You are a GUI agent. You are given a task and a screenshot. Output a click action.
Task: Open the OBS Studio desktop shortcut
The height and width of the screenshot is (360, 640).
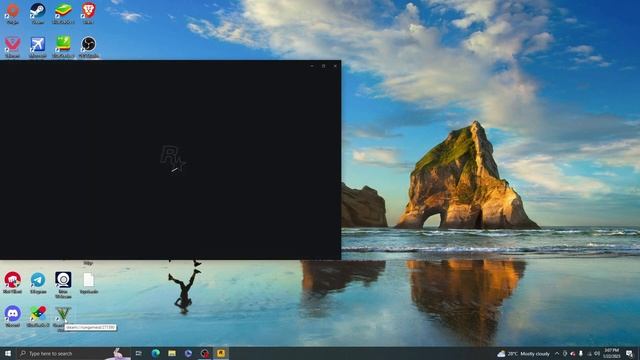pyautogui.click(x=88, y=47)
